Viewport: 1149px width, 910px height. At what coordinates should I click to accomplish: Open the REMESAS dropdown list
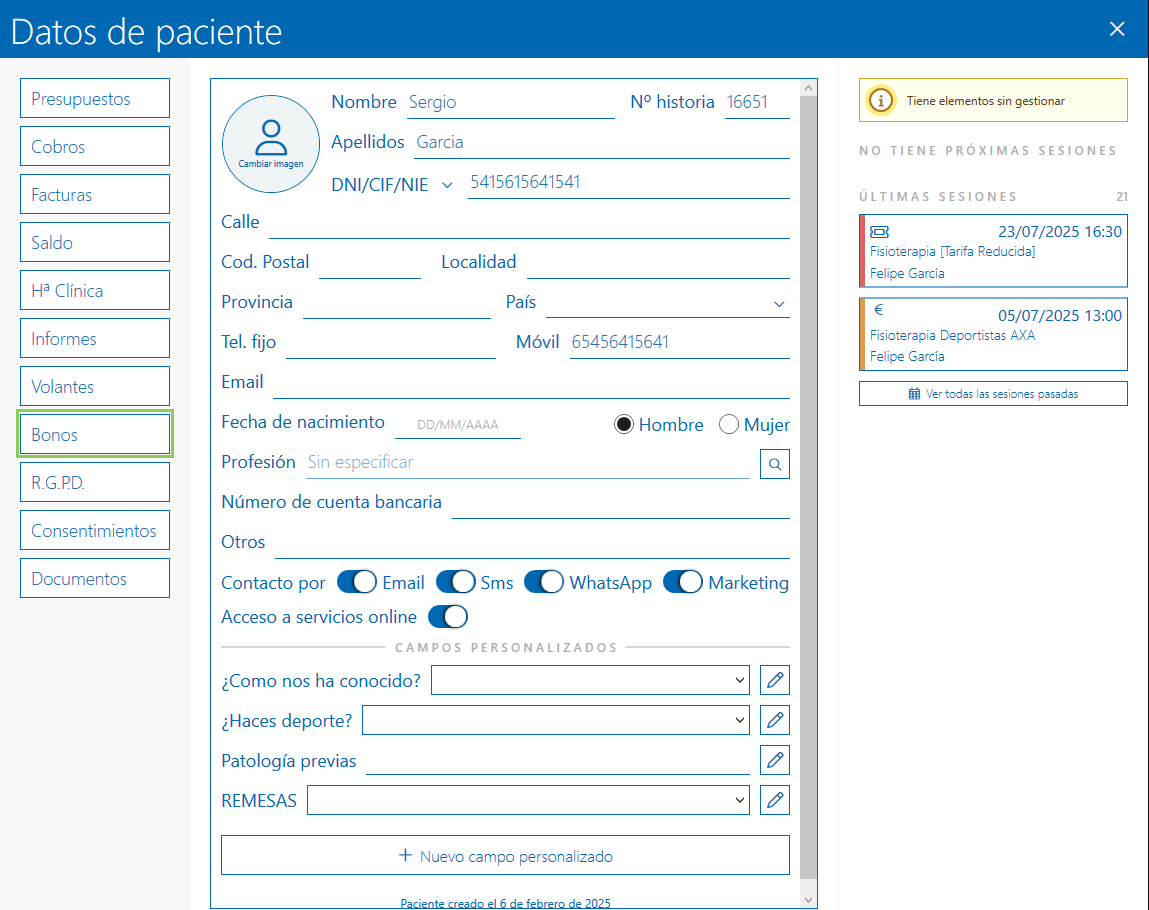point(528,800)
